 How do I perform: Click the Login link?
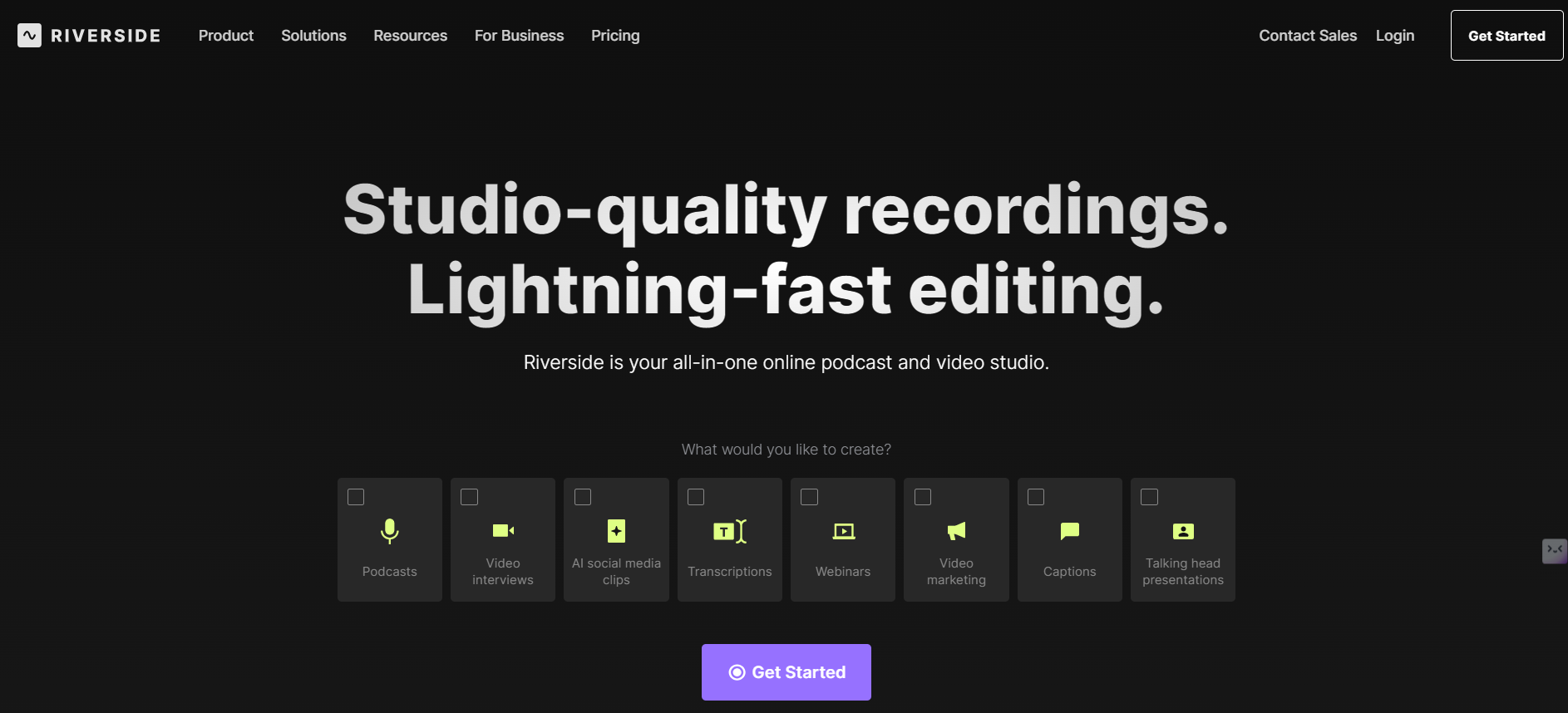(1395, 36)
